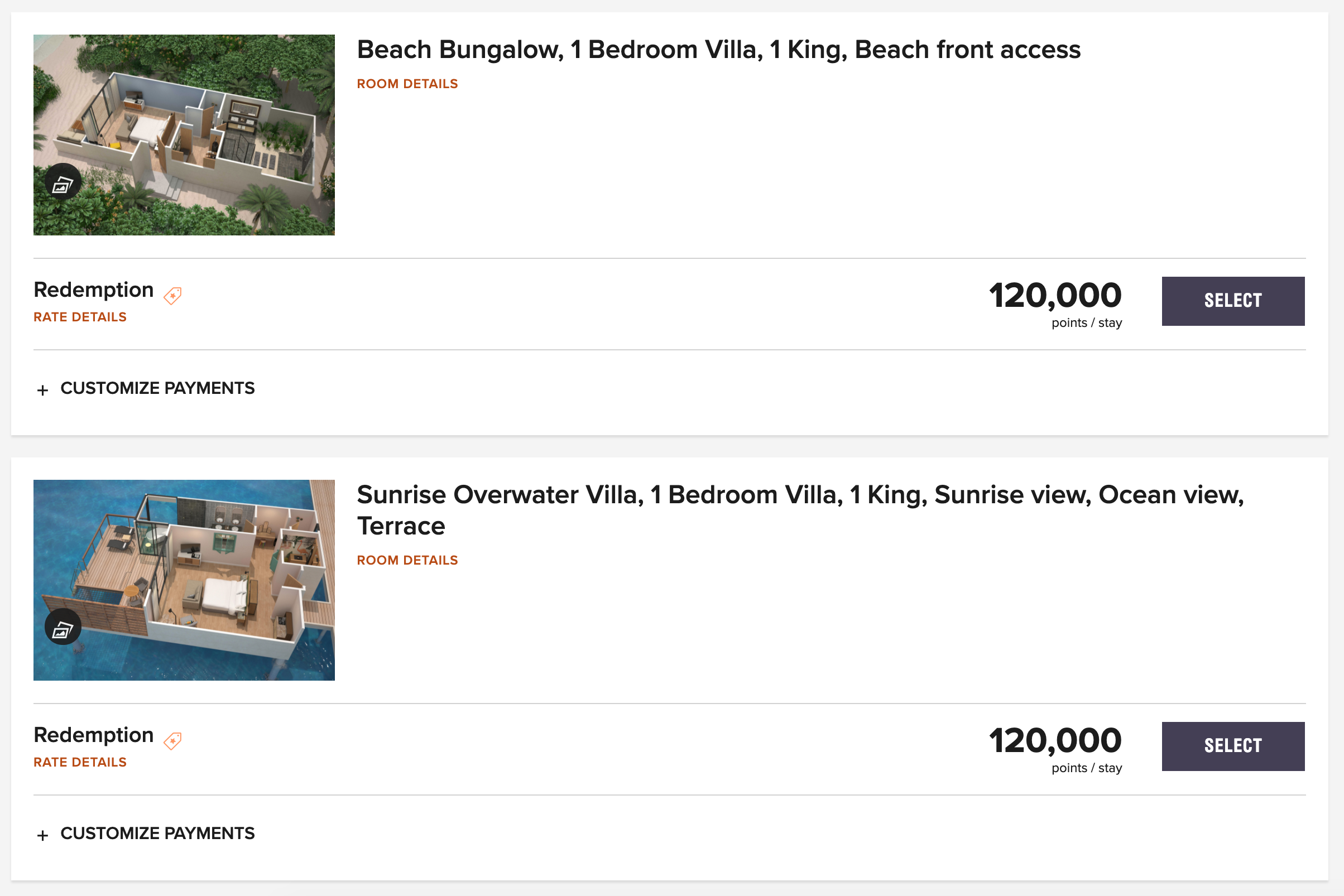This screenshot has height=896, width=1344.
Task: Click the Sunrise Overwater Villa floor plan thumbnail
Action: (x=184, y=580)
